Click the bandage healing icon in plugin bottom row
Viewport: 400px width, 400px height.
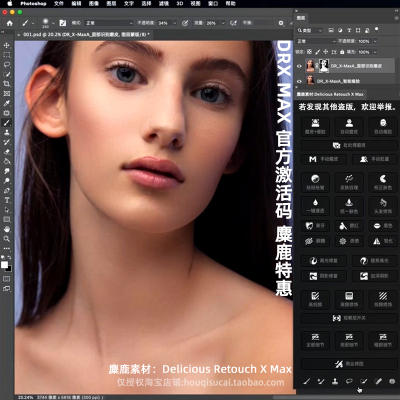click(378, 381)
